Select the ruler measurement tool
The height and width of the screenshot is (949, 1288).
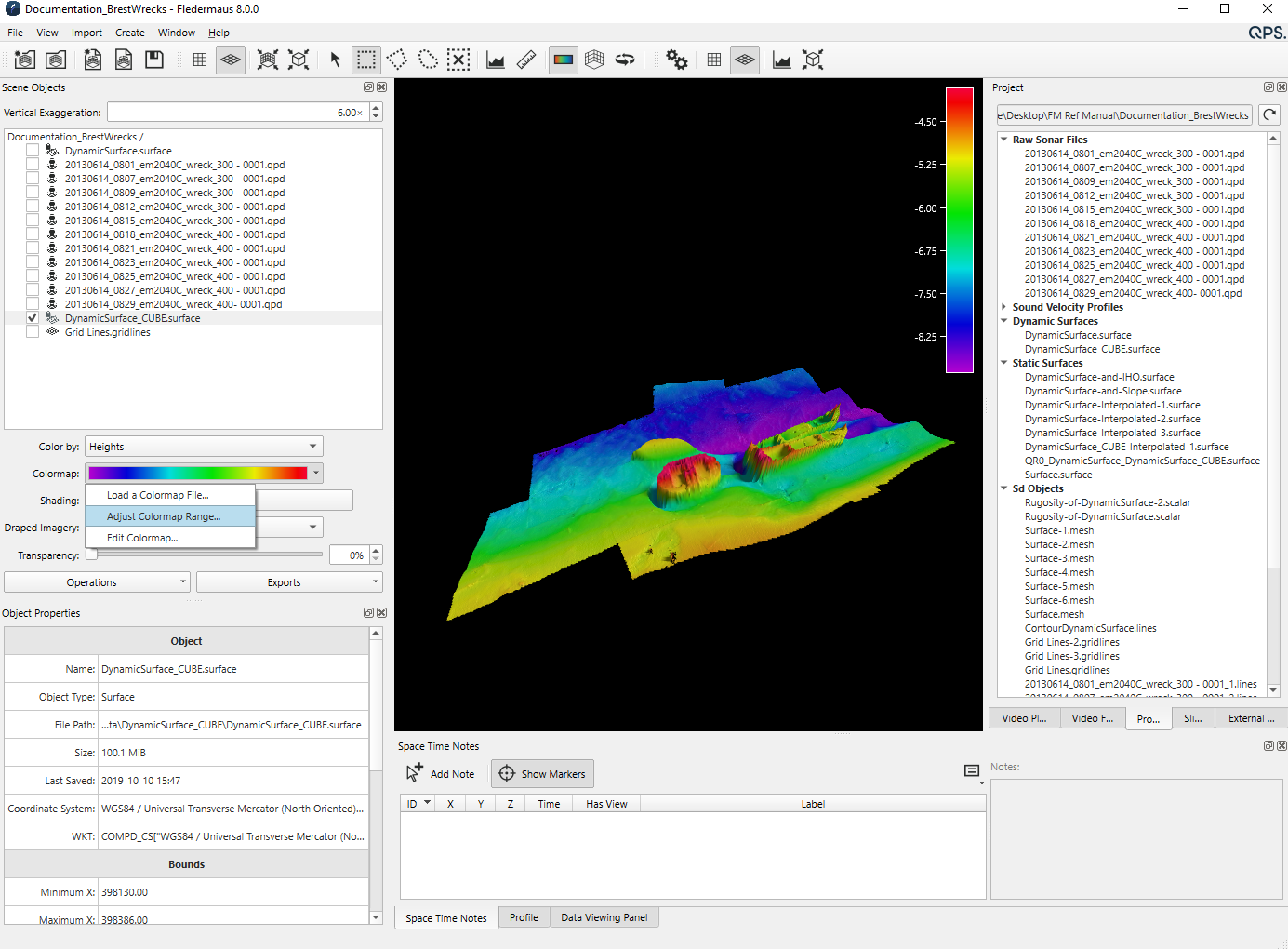(x=526, y=60)
